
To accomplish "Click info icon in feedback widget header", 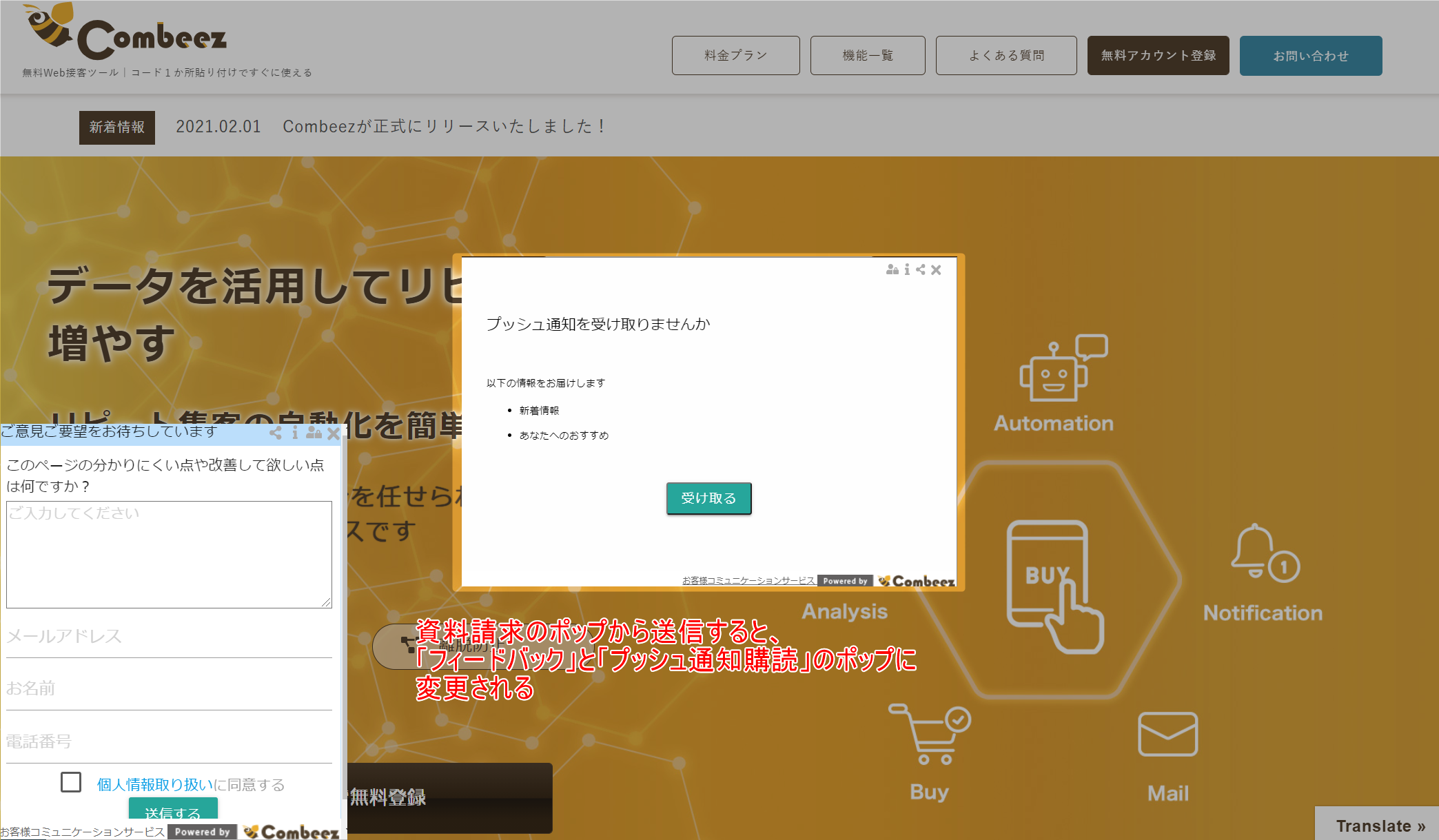I will 295,433.
